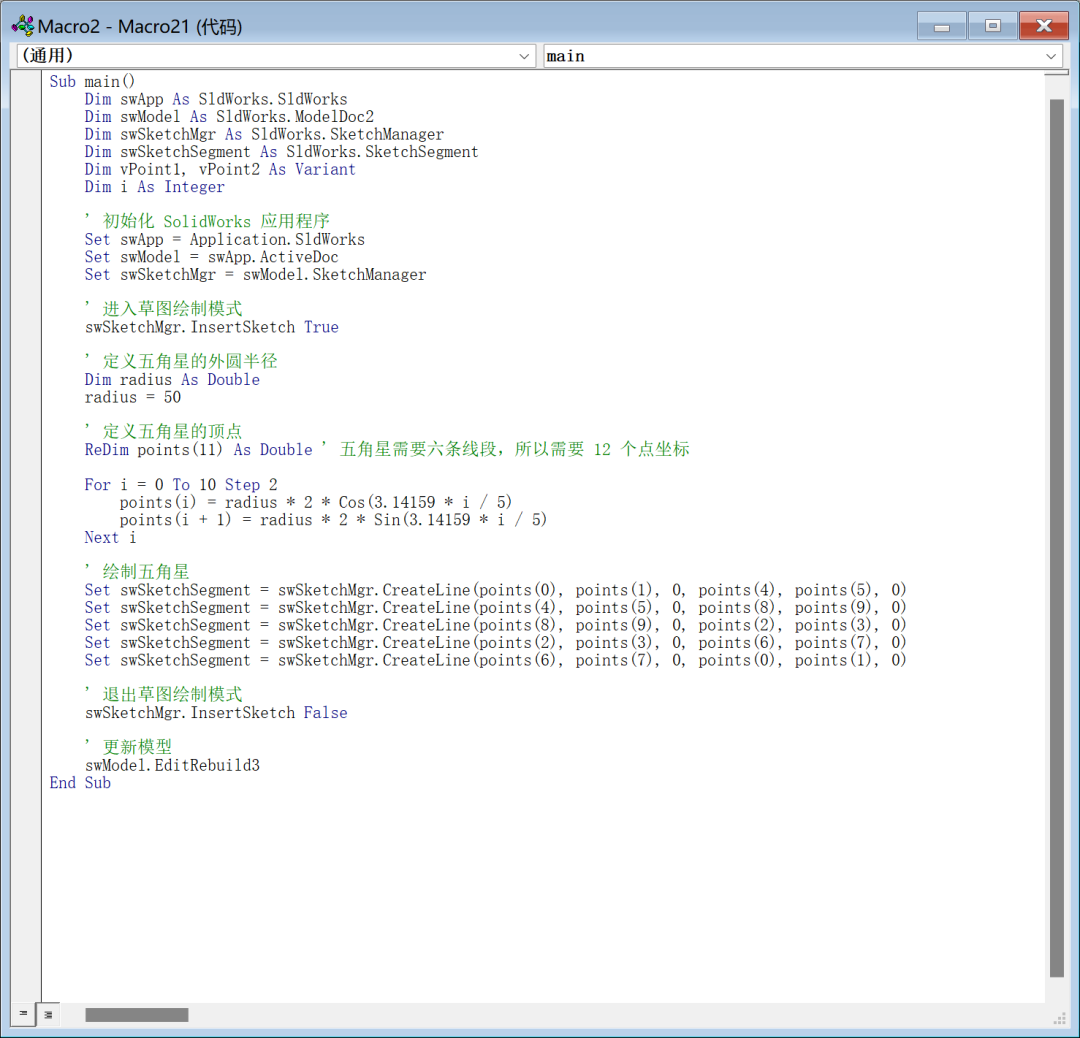Click the '绘制五角星' comment
This screenshot has height=1038, width=1080.
pyautogui.click(x=137, y=572)
